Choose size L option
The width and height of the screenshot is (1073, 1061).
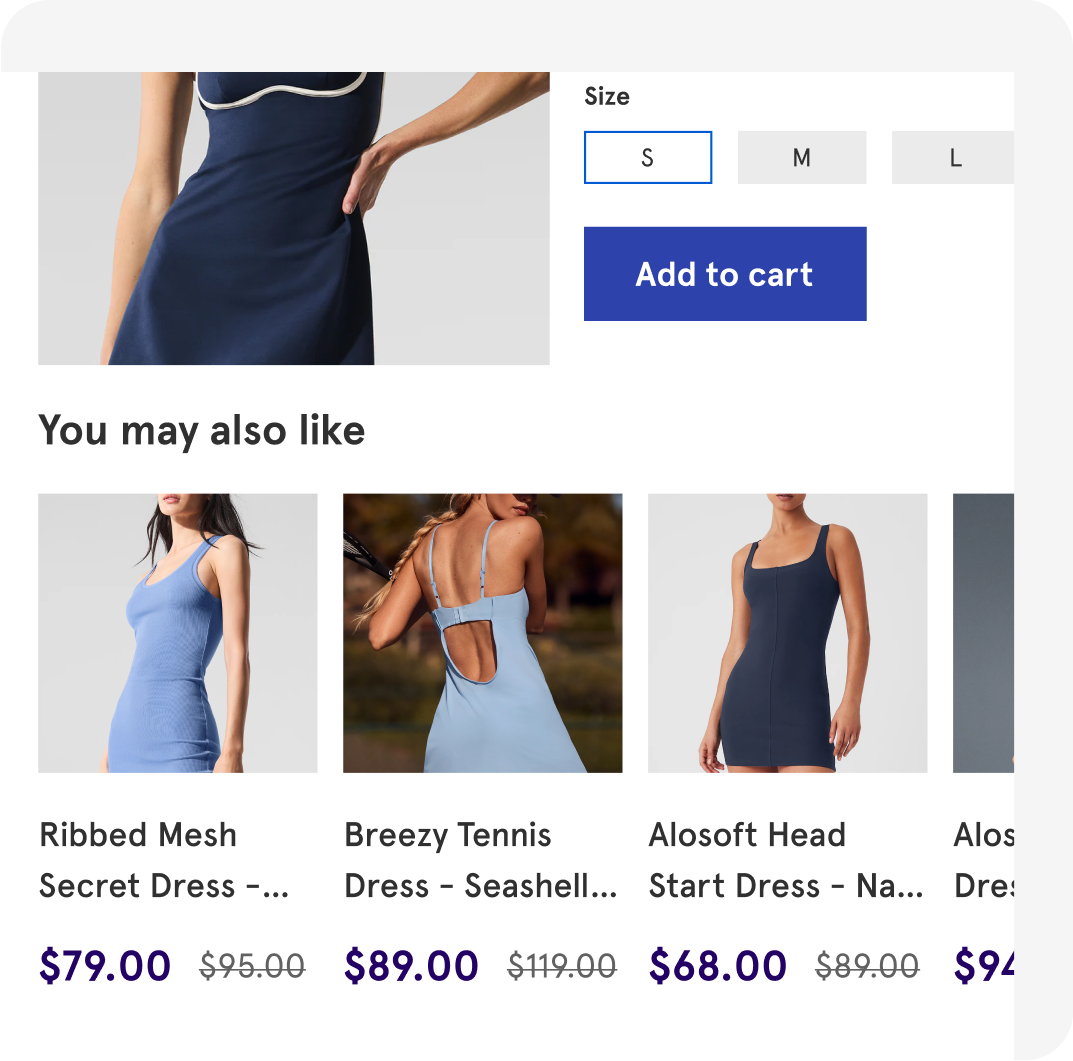coord(953,157)
